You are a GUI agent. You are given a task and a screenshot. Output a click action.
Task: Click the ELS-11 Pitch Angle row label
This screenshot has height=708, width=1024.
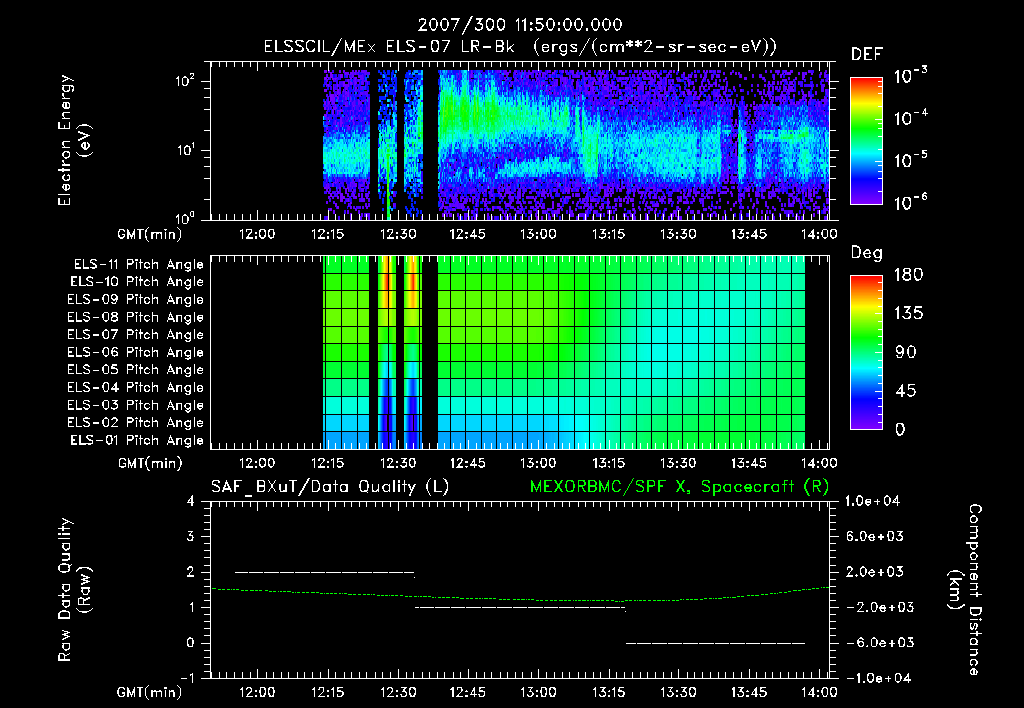coord(138,265)
